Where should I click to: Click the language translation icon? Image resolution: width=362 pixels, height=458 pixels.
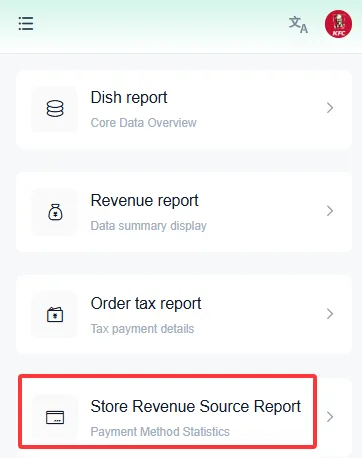click(298, 25)
